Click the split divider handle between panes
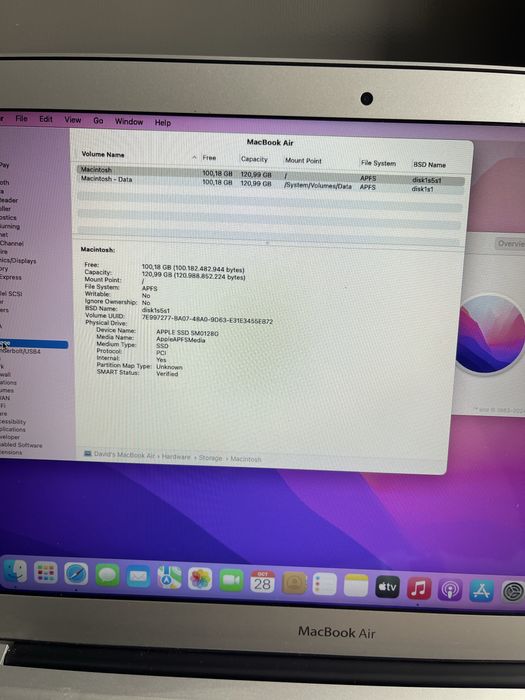This screenshot has width=525, height=700. pos(267,243)
